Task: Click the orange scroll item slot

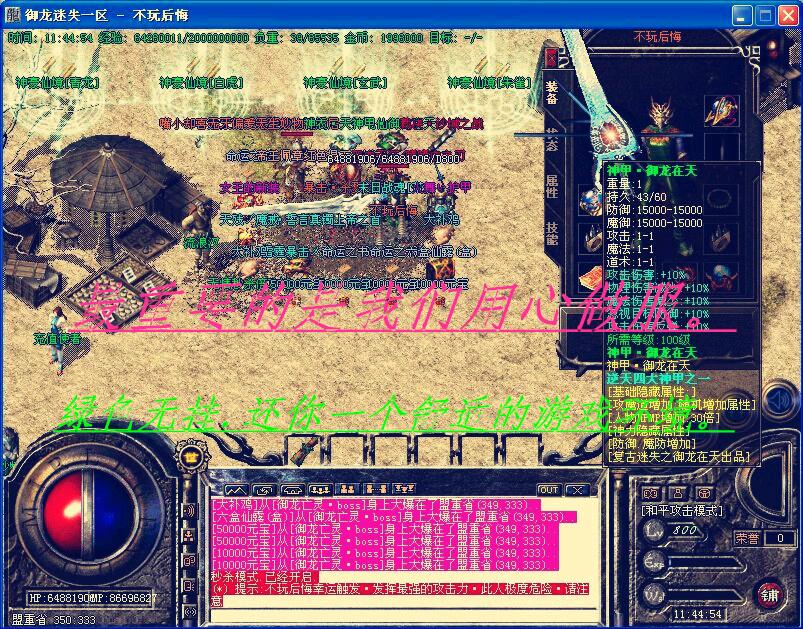Action: point(590,277)
